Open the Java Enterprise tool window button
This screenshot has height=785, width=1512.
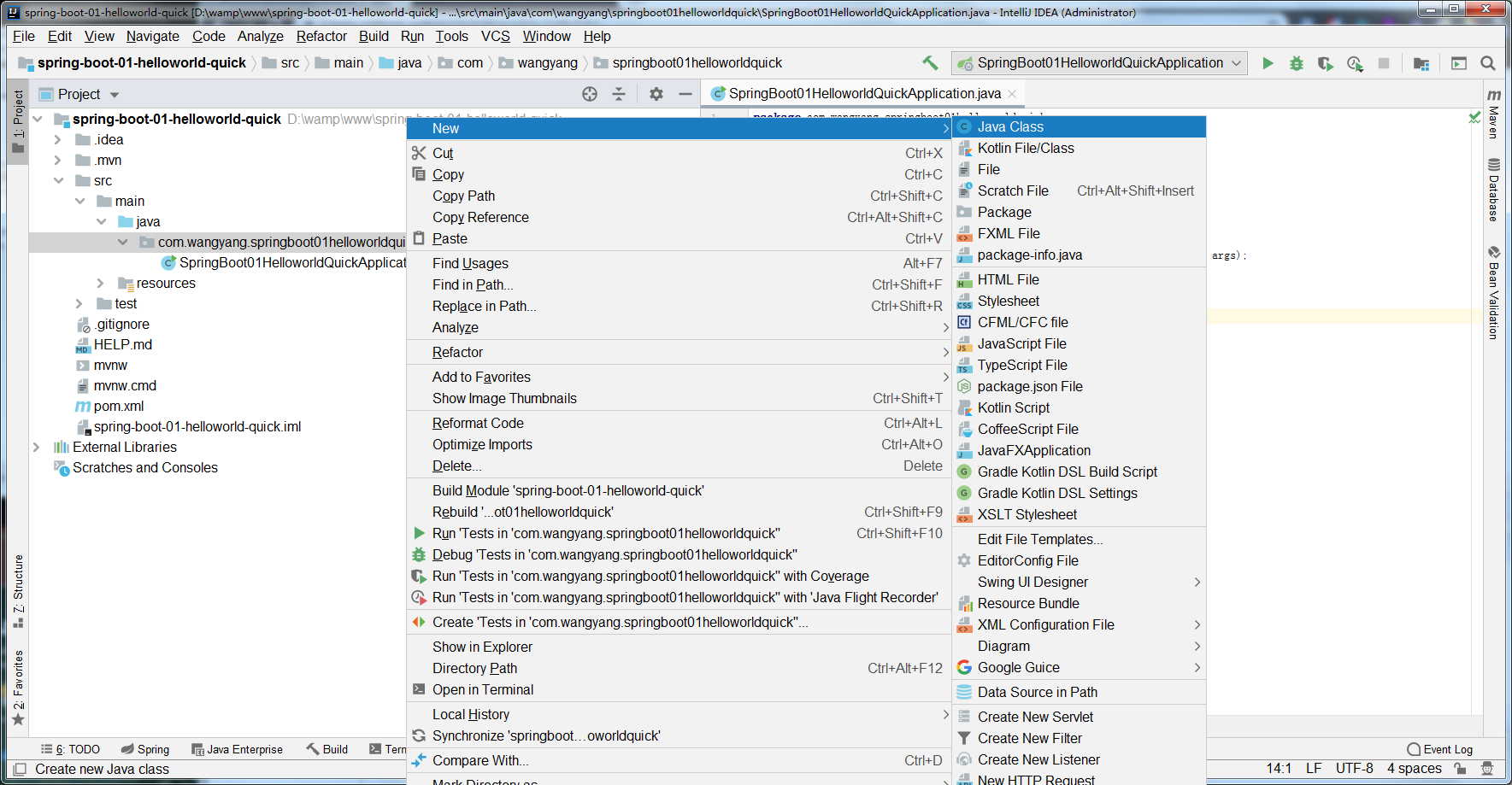237,749
